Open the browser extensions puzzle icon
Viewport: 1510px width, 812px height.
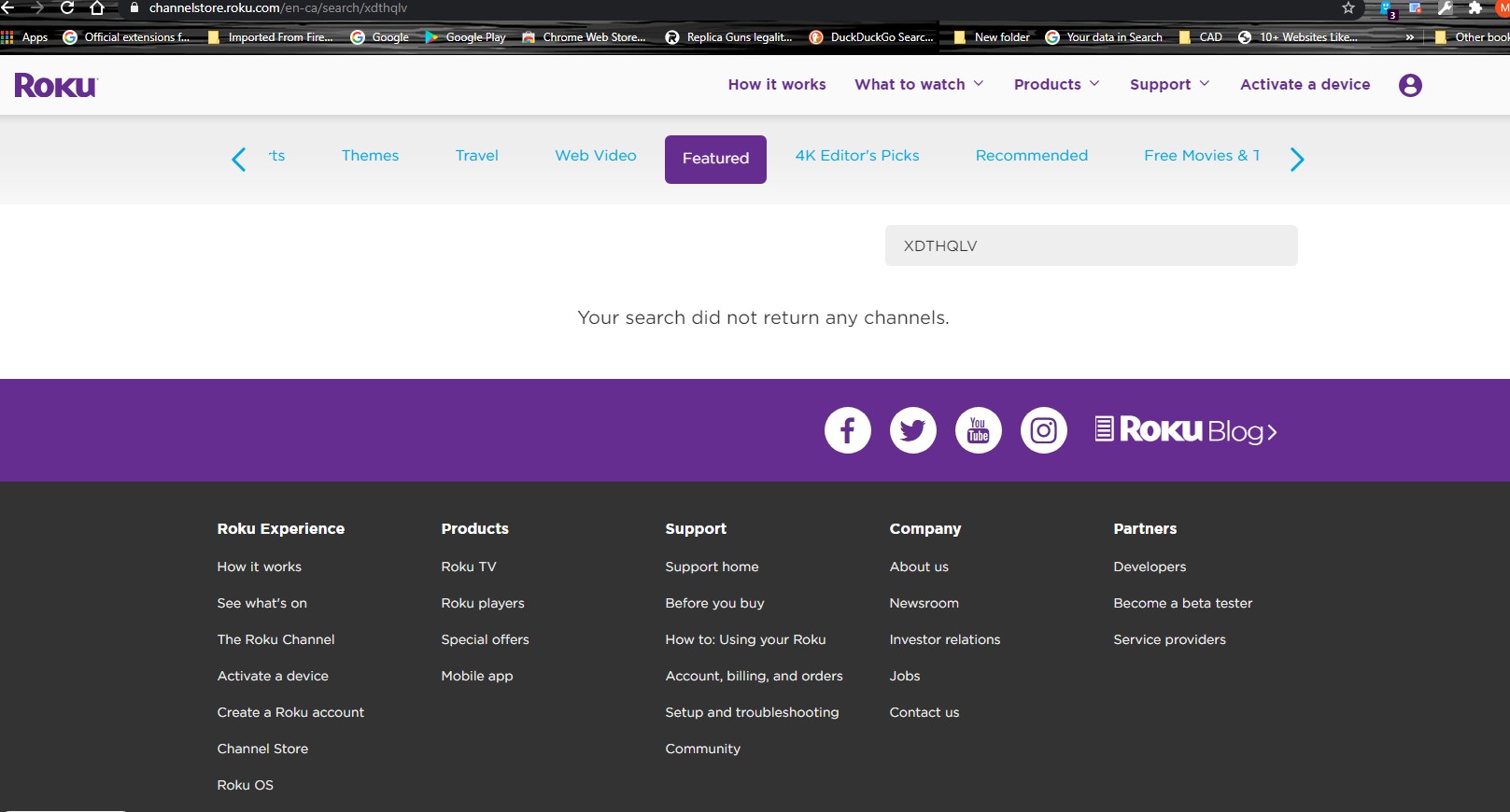tap(1475, 8)
